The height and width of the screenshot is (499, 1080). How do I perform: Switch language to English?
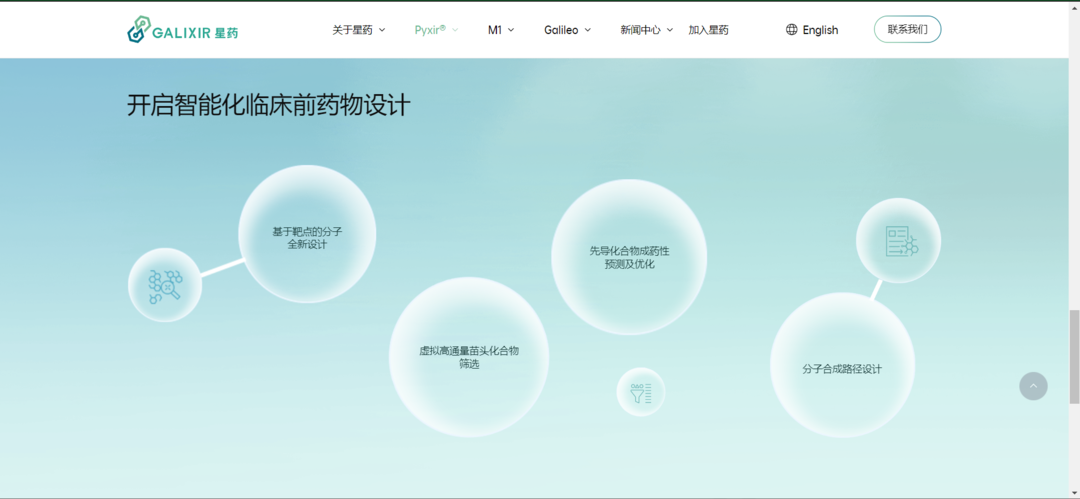pos(820,30)
